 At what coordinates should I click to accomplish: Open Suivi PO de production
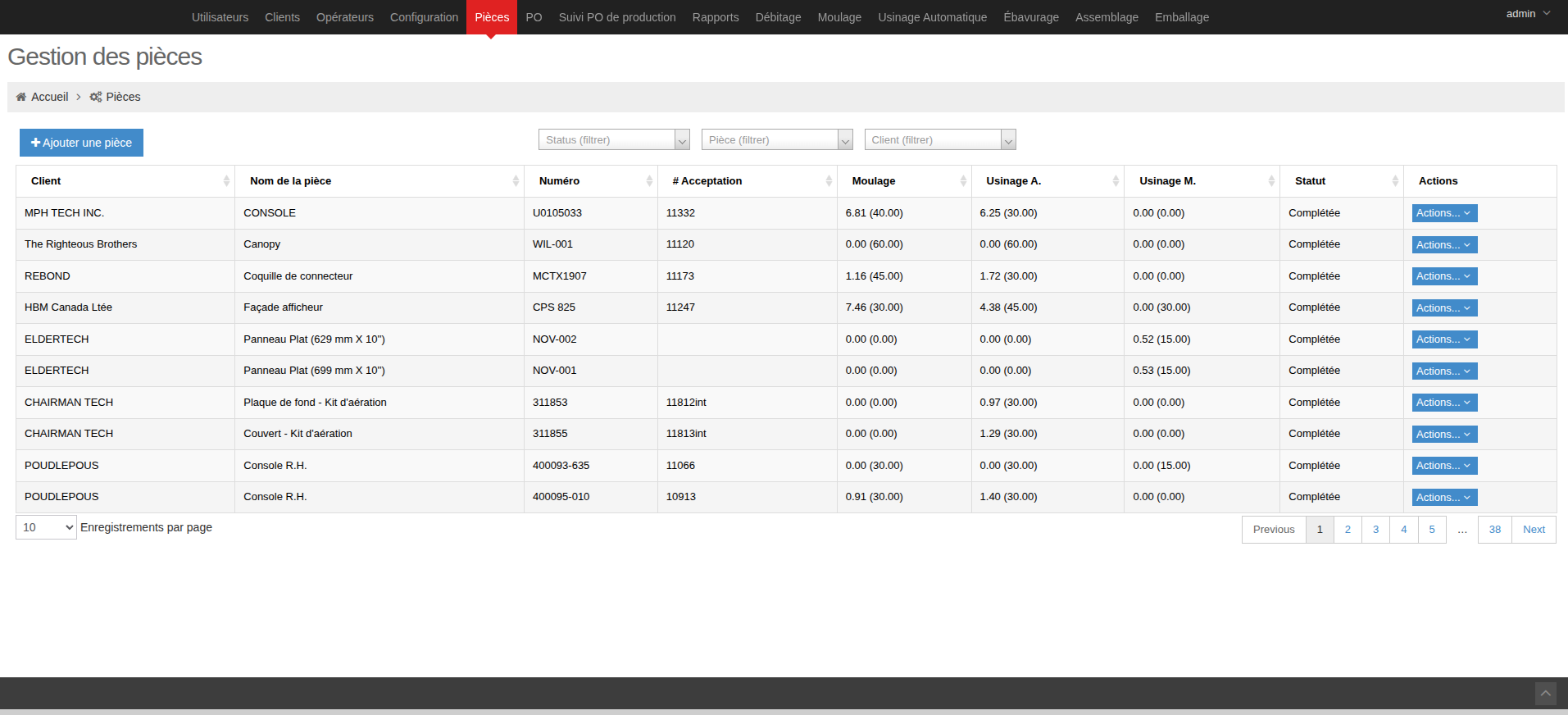click(x=617, y=17)
